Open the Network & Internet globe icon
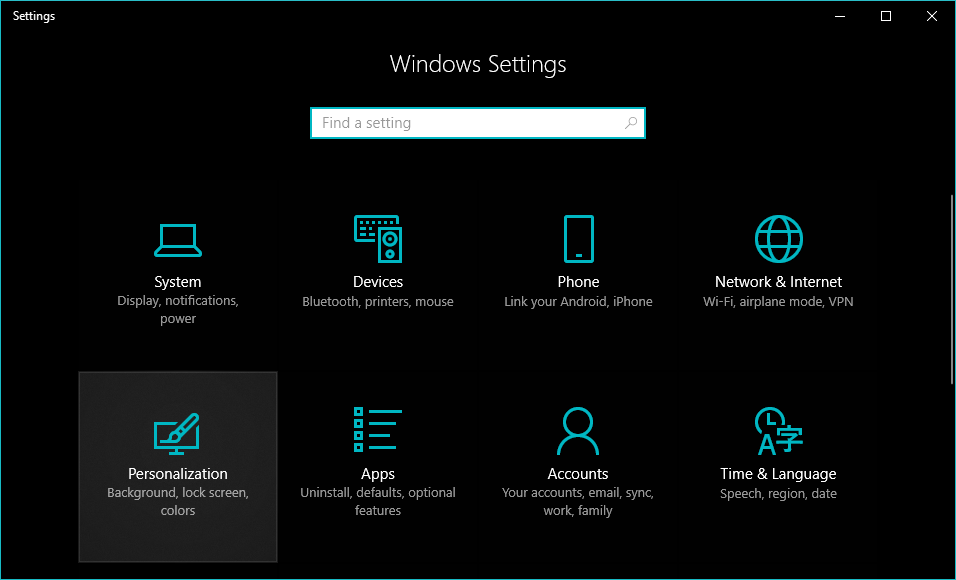This screenshot has height=580, width=956. [x=779, y=238]
